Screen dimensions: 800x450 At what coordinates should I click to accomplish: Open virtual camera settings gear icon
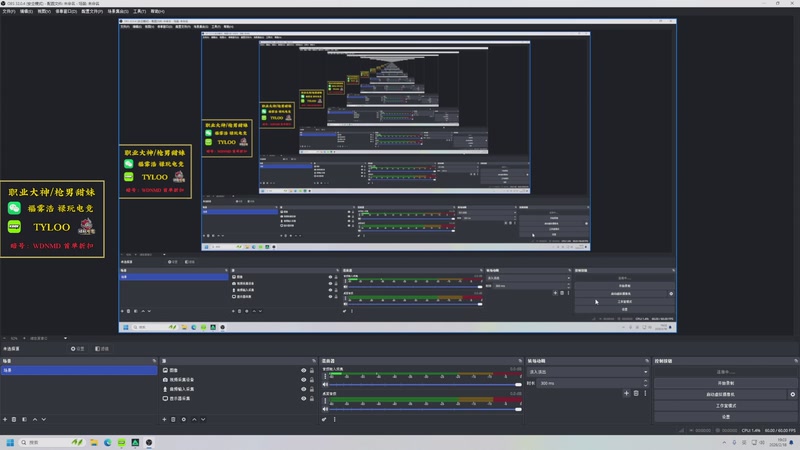pyautogui.click(x=793, y=394)
